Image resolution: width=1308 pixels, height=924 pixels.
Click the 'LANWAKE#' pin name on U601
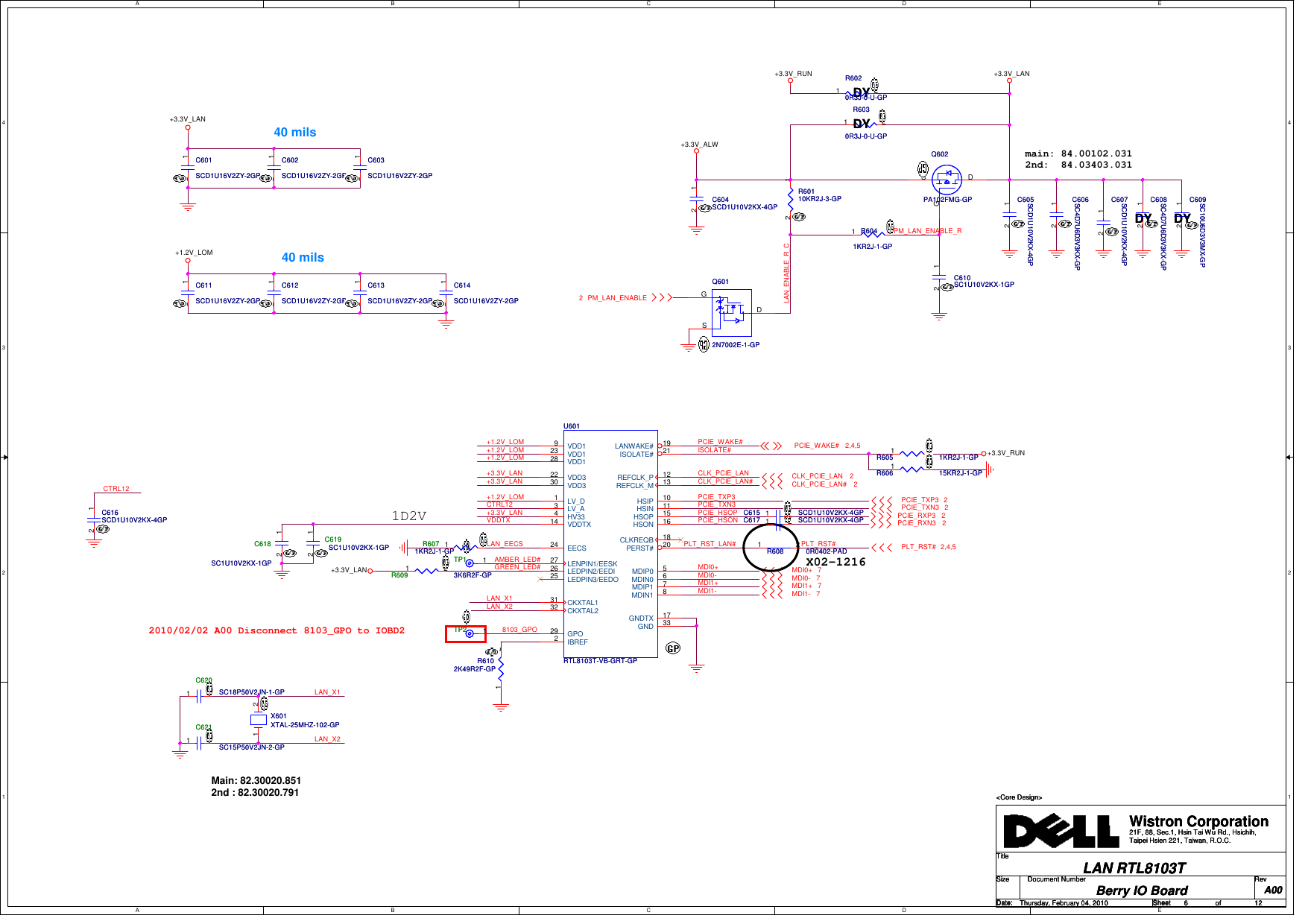click(x=634, y=446)
